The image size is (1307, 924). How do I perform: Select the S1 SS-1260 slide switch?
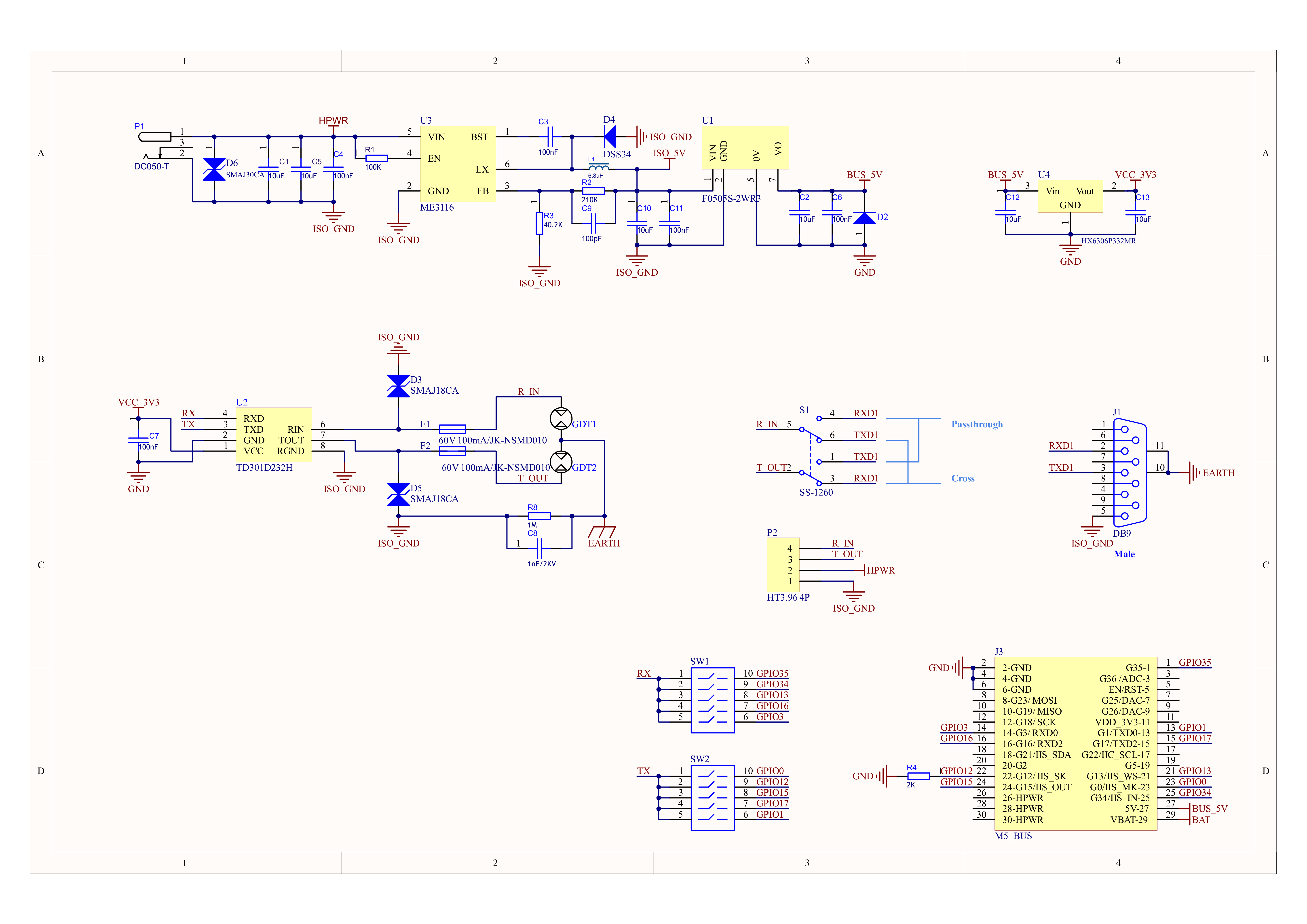[810, 451]
